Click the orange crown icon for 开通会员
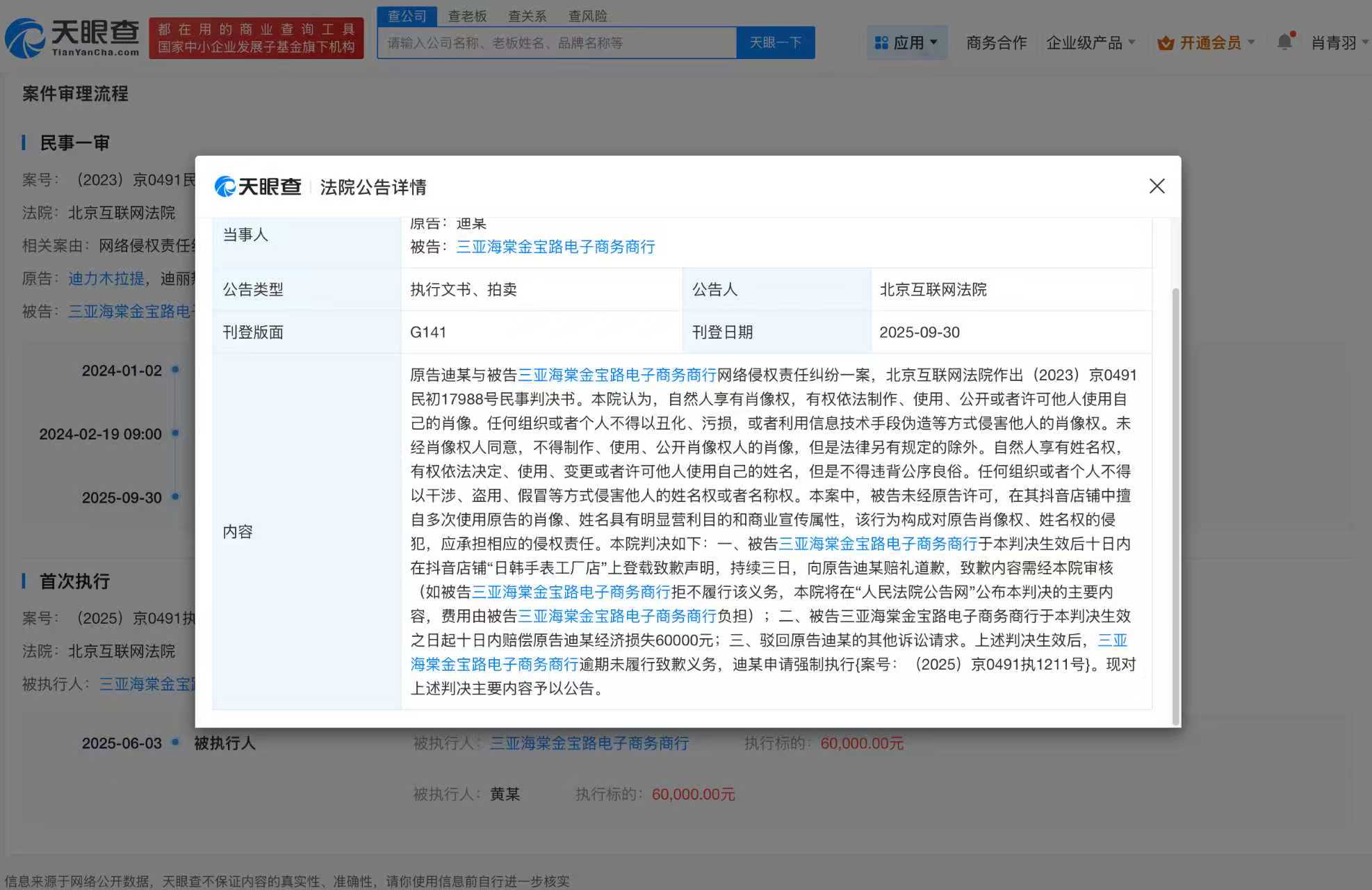 pyautogui.click(x=1165, y=42)
